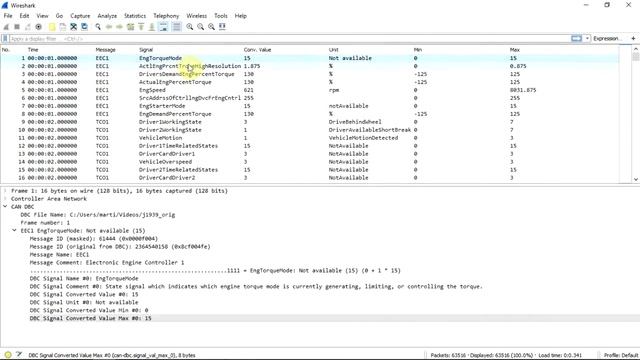Close this capture file icon

(73, 27)
